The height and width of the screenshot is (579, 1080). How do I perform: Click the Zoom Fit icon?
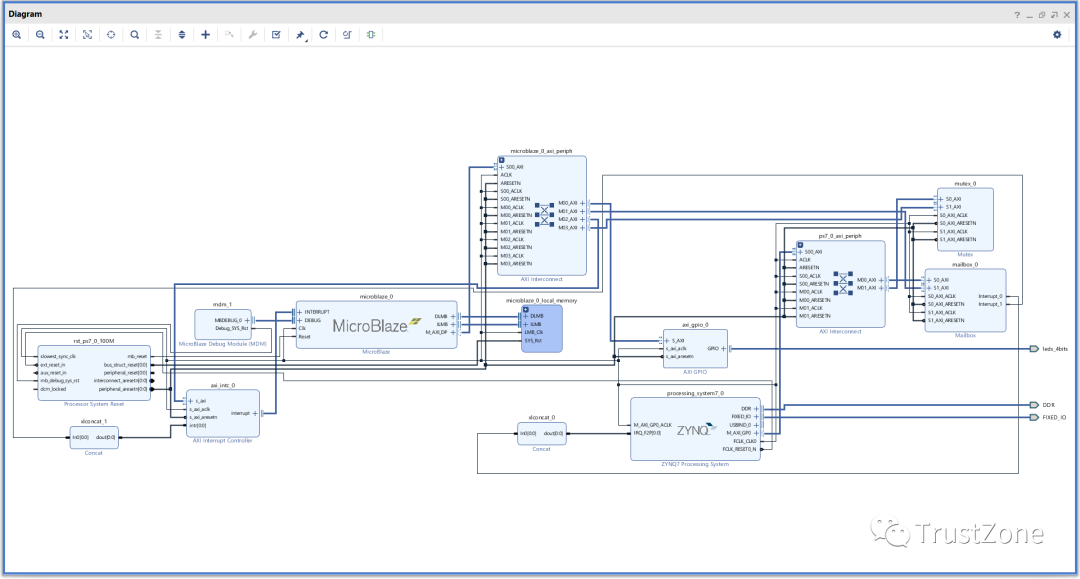(64, 34)
